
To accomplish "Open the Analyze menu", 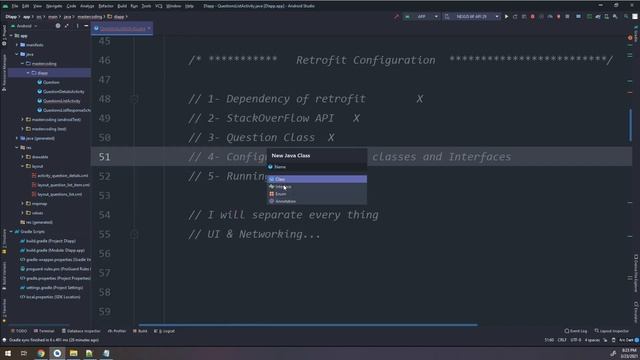I will pos(87,6).
